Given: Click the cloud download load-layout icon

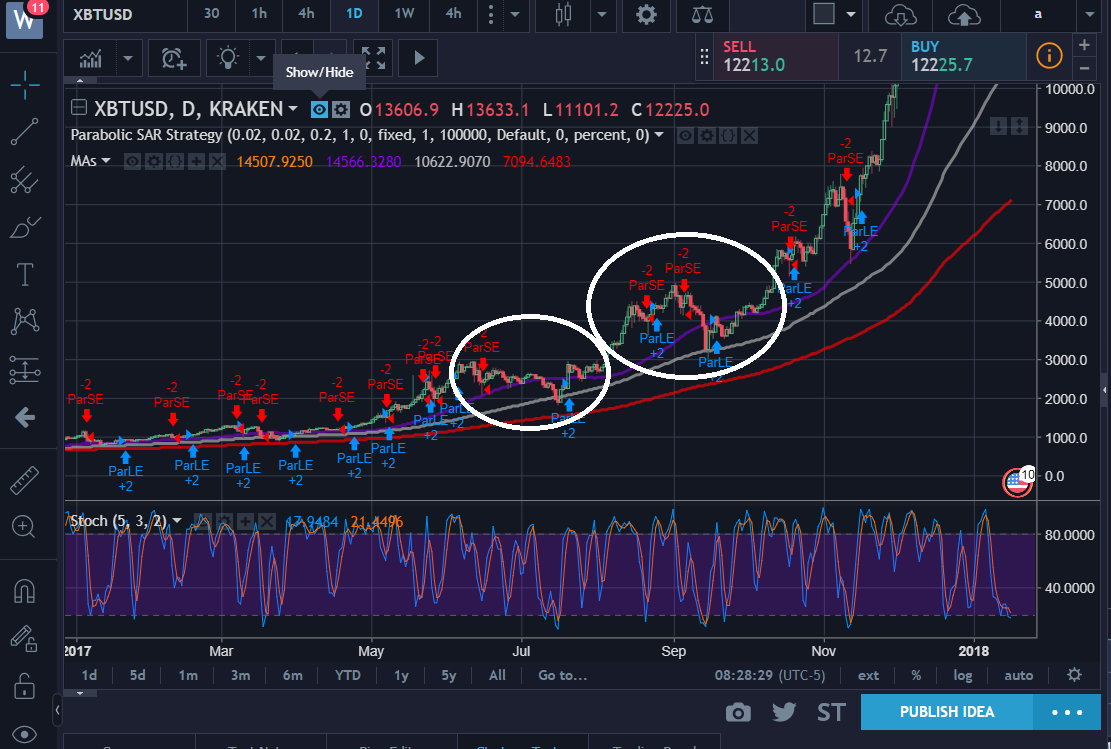Looking at the screenshot, I should pos(901,15).
